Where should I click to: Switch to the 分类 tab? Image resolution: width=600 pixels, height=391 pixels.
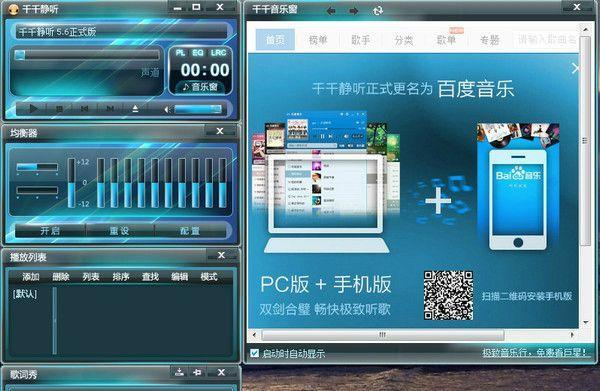(403, 39)
